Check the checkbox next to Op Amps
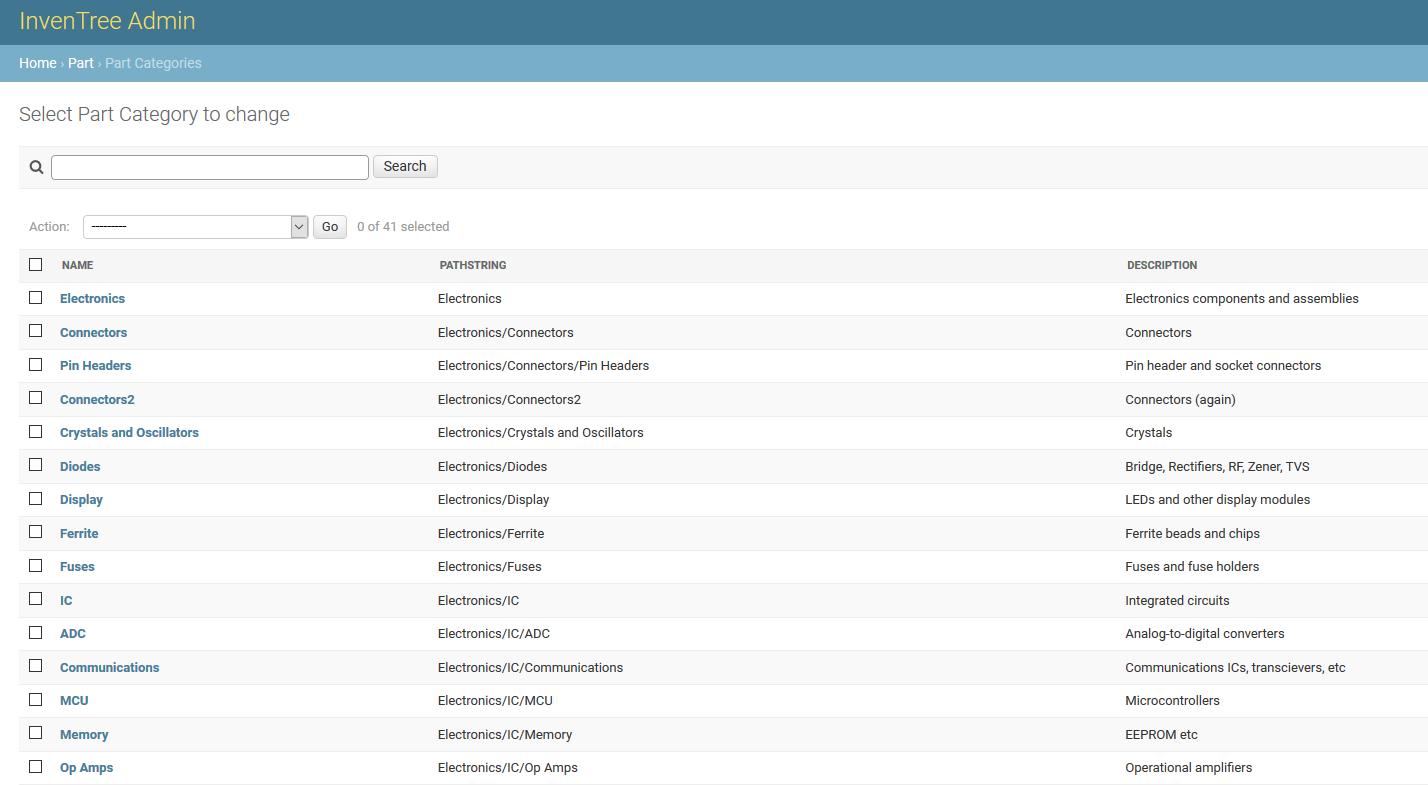This screenshot has width=1428, height=785. [x=35, y=765]
